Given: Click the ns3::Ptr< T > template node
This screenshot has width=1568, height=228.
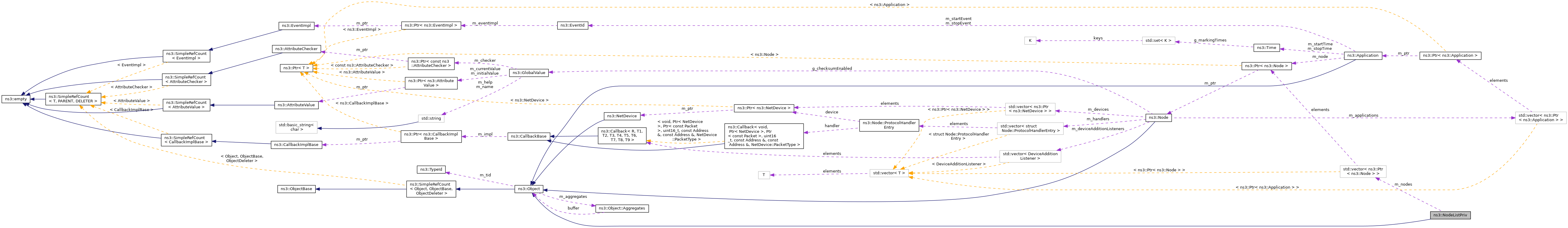Looking at the screenshot, I should coord(297,68).
